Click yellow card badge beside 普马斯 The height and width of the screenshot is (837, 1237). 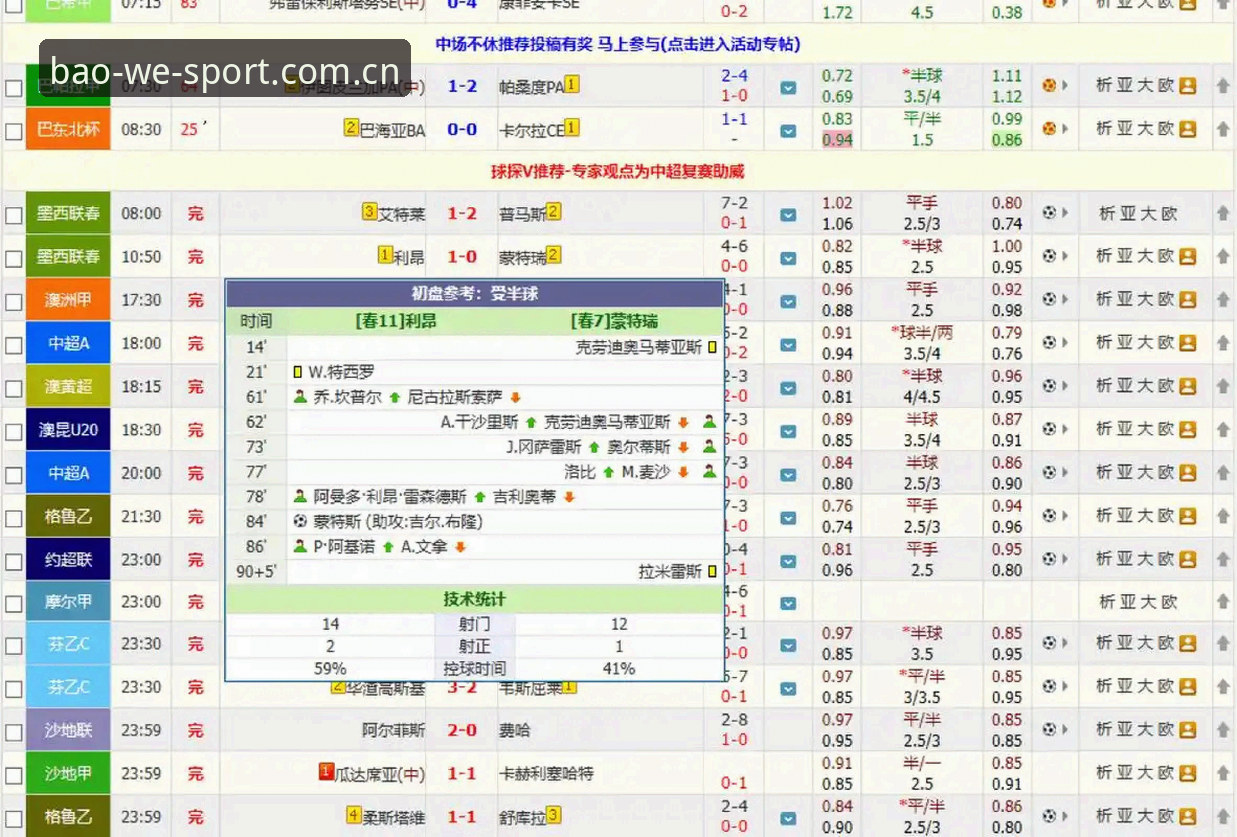pyautogui.click(x=553, y=211)
